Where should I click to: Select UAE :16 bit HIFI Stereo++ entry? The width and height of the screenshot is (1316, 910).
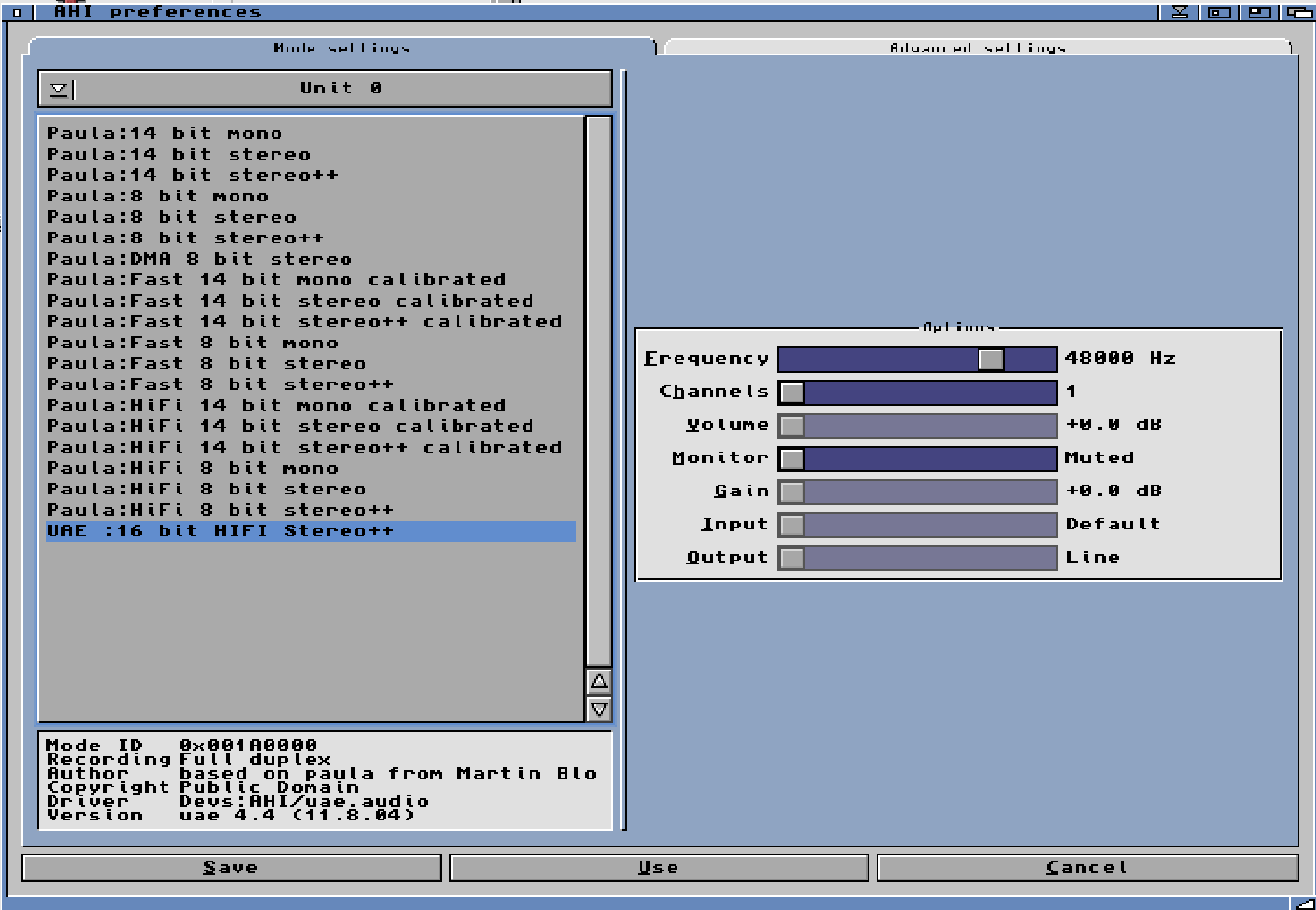(220, 531)
